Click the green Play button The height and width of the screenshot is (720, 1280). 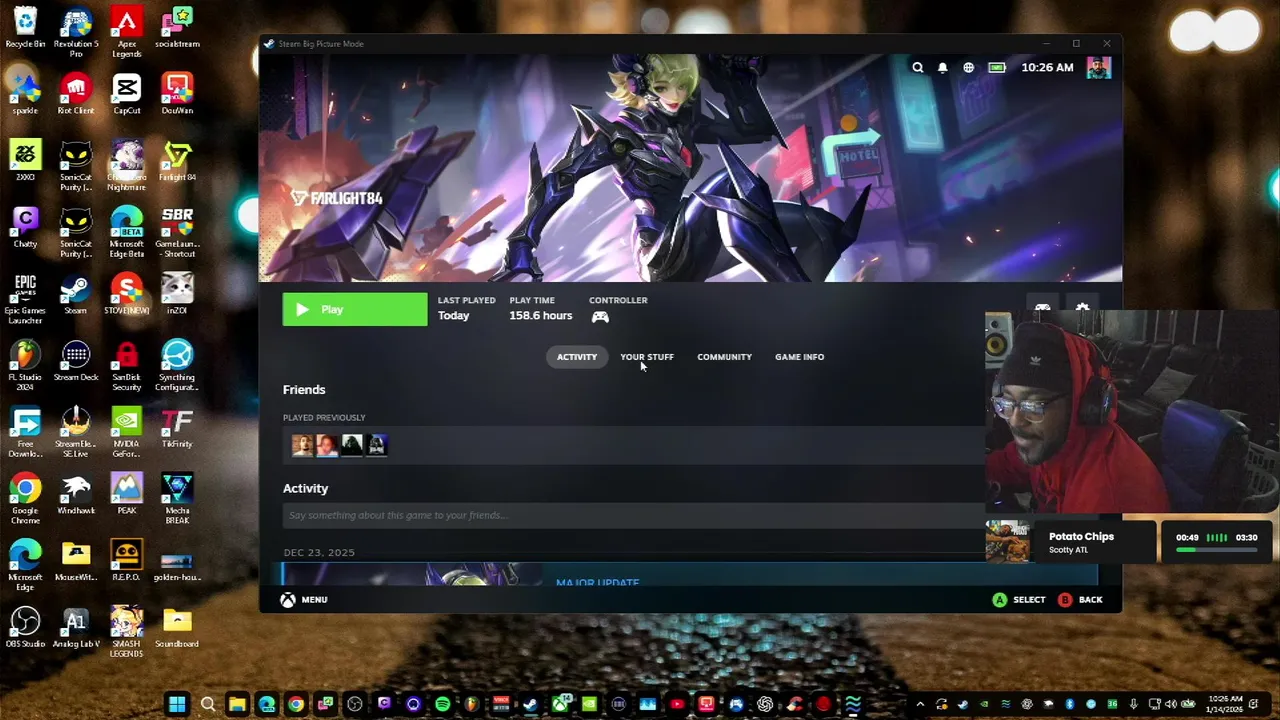[x=355, y=310]
